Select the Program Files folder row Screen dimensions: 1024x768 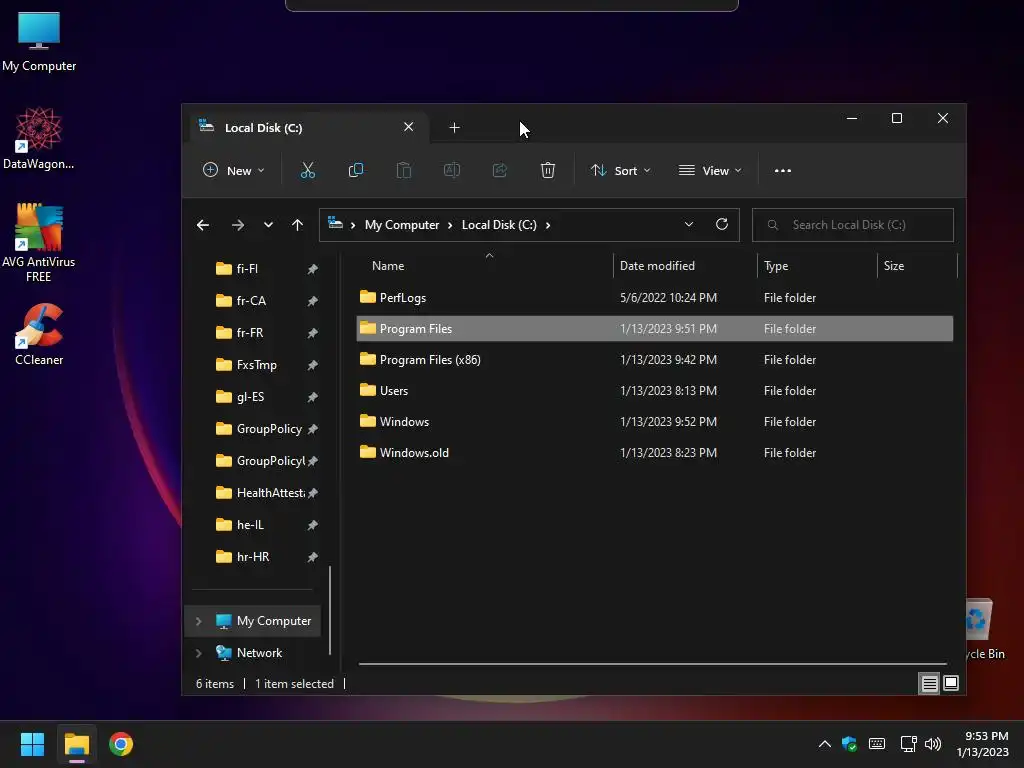click(x=654, y=328)
